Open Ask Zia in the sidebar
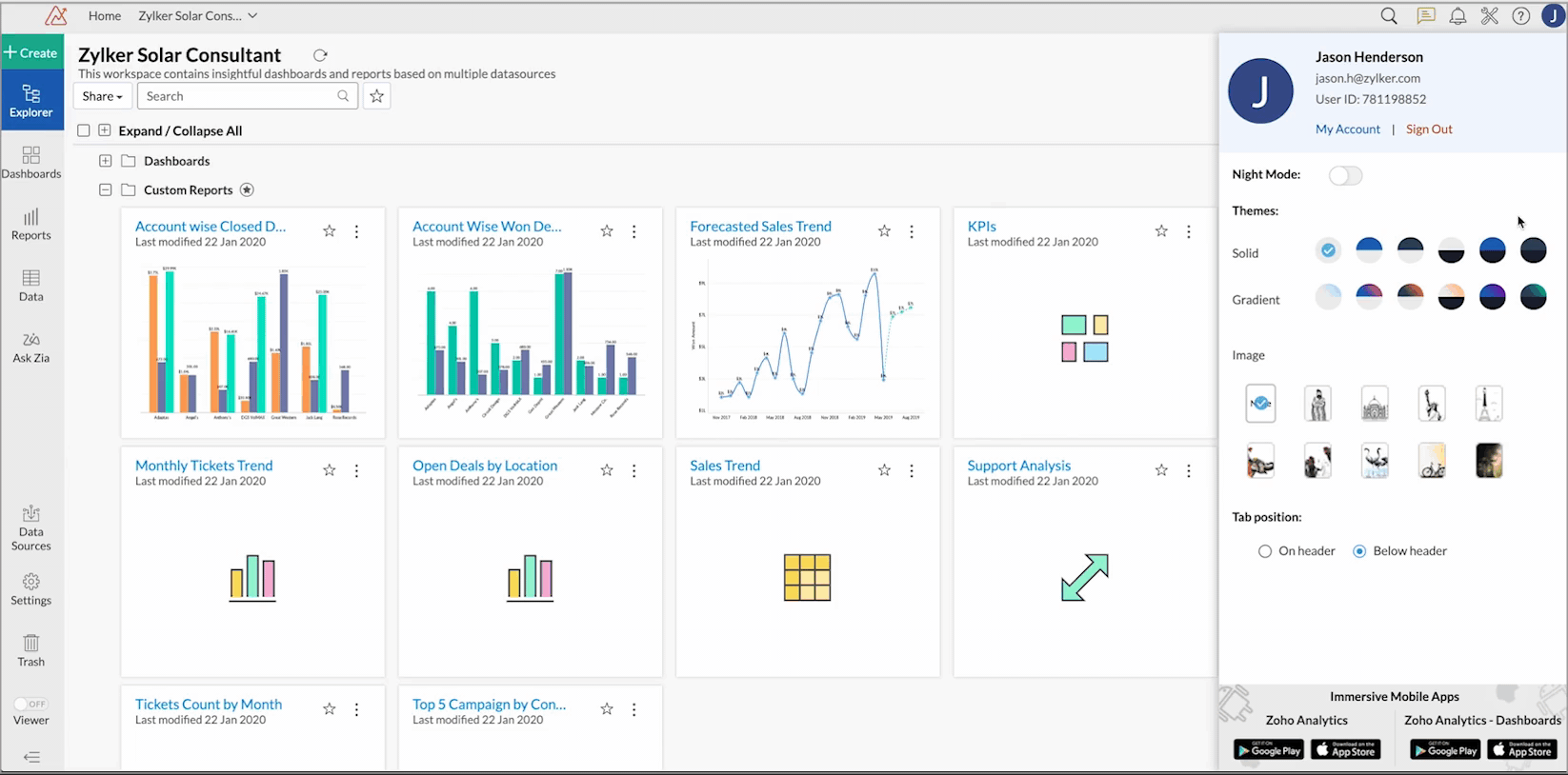1568x775 pixels. point(31,348)
